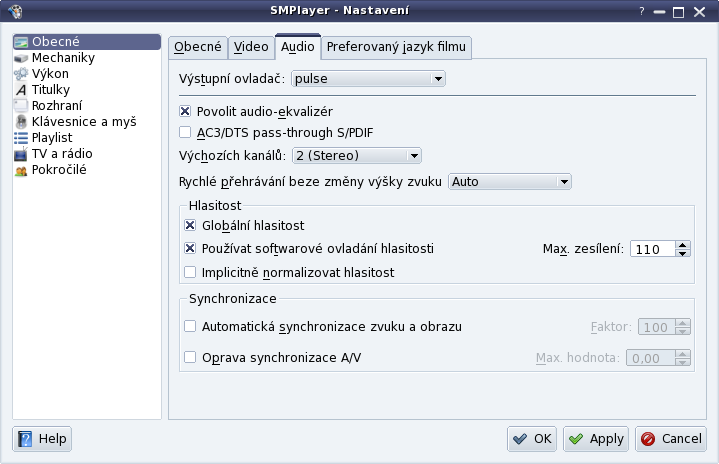Click the SMPlayer app icon in title bar
This screenshot has height=464, width=719.
15,11
